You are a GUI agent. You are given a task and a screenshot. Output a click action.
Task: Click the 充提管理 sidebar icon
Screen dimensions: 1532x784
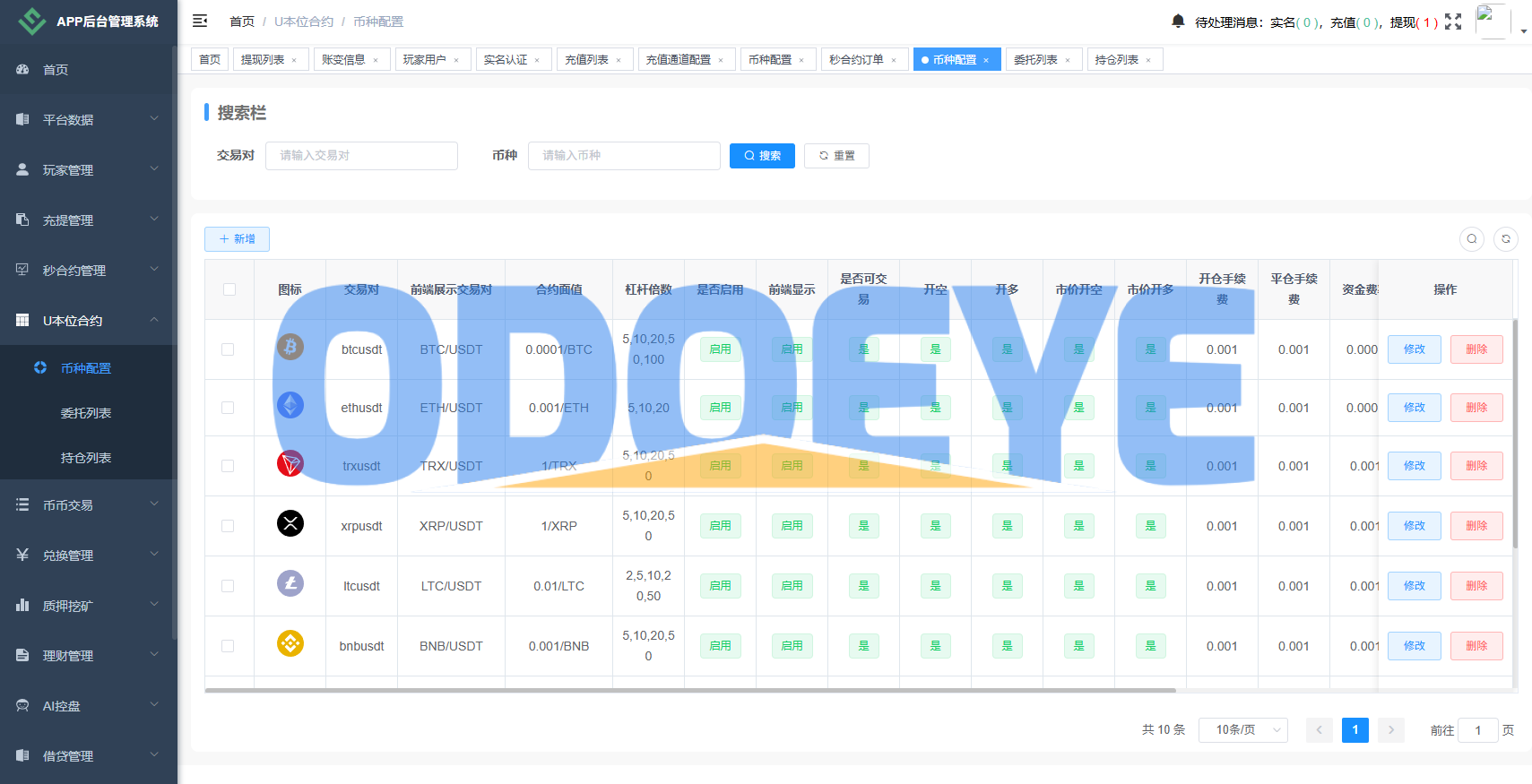[x=22, y=220]
